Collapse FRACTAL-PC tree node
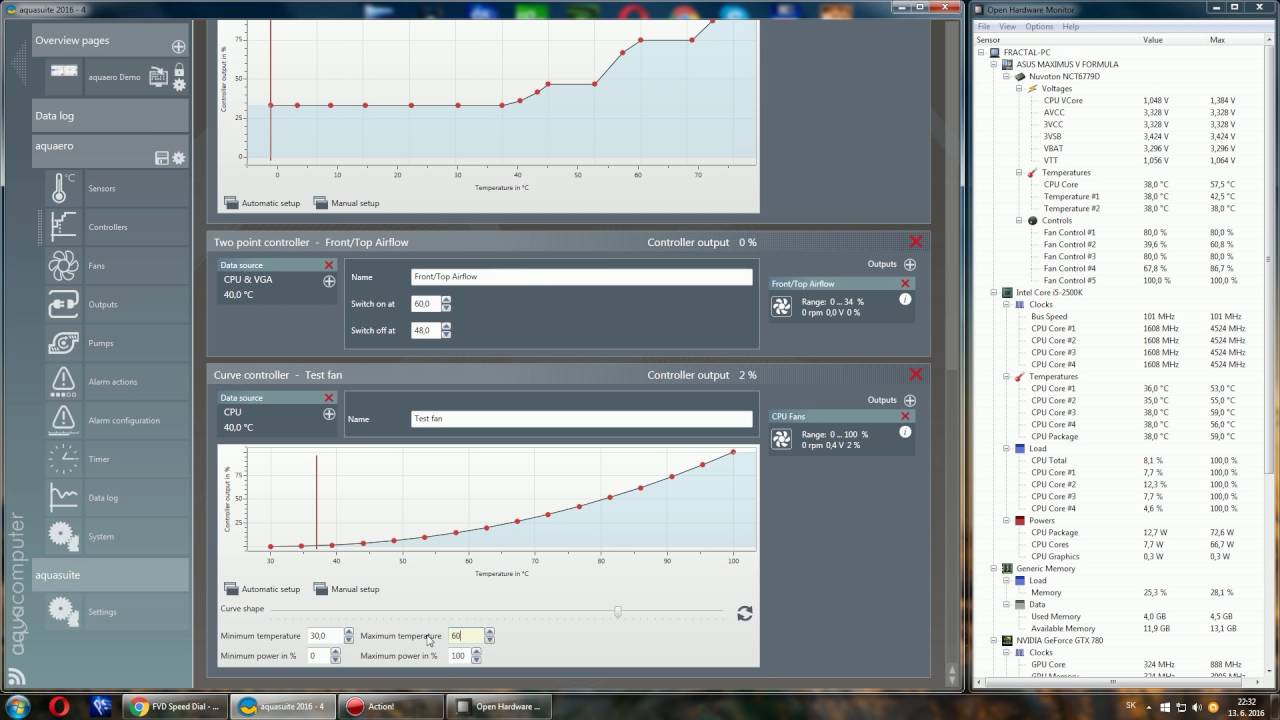Viewport: 1280px width, 720px height. 982,52
